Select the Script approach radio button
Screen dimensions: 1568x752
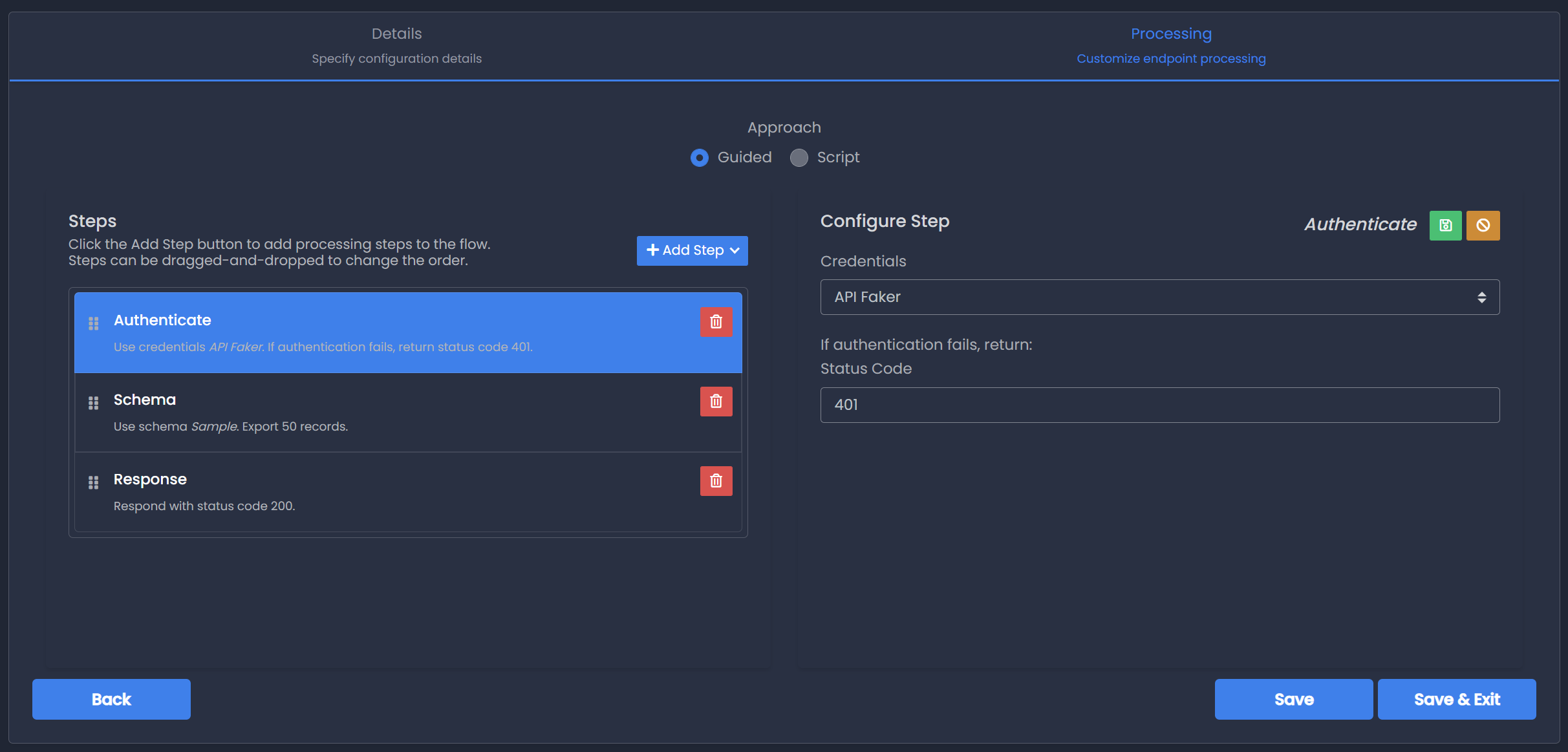799,158
